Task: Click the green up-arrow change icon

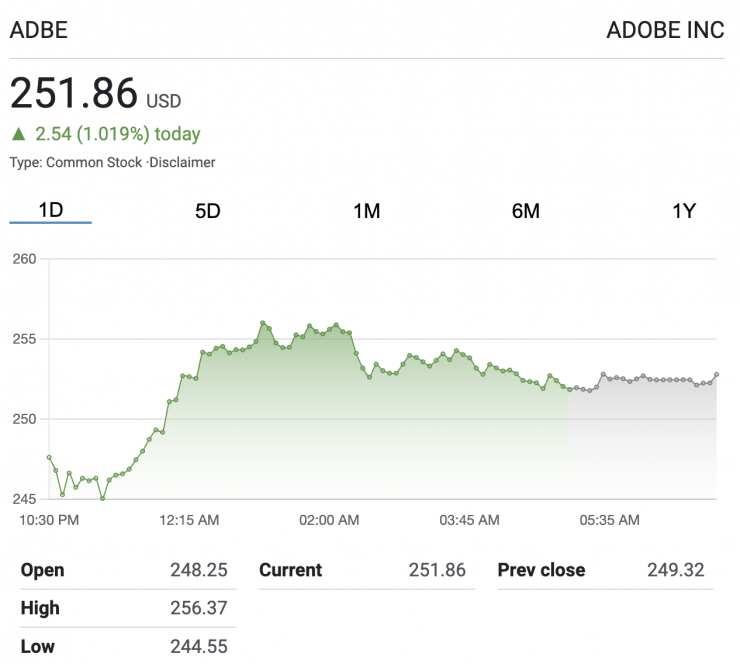Action: point(18,134)
